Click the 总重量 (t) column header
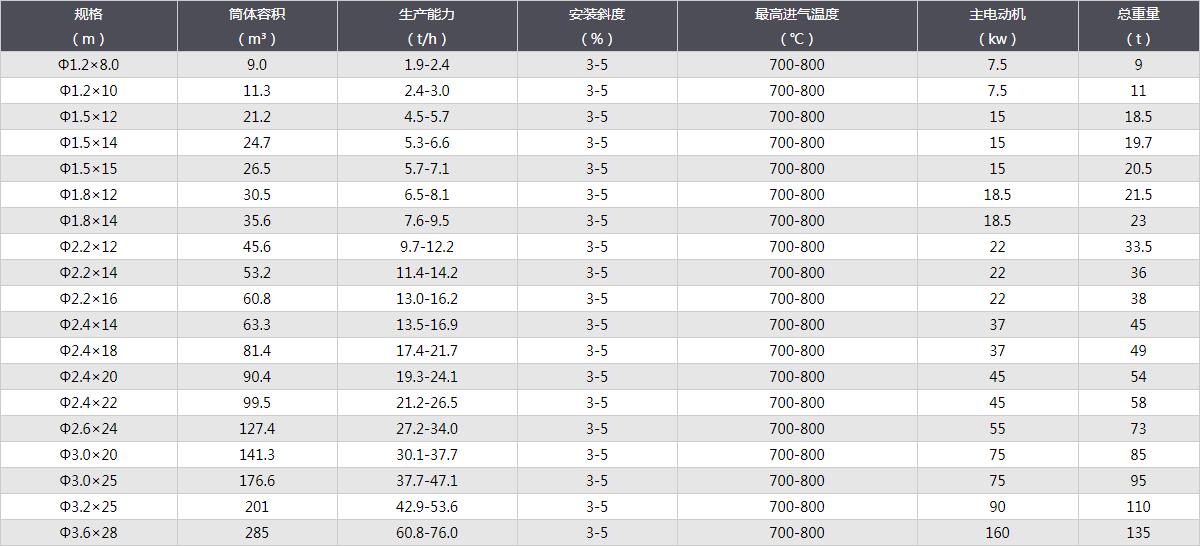Viewport: 1200px width, 546px height. tap(1138, 26)
